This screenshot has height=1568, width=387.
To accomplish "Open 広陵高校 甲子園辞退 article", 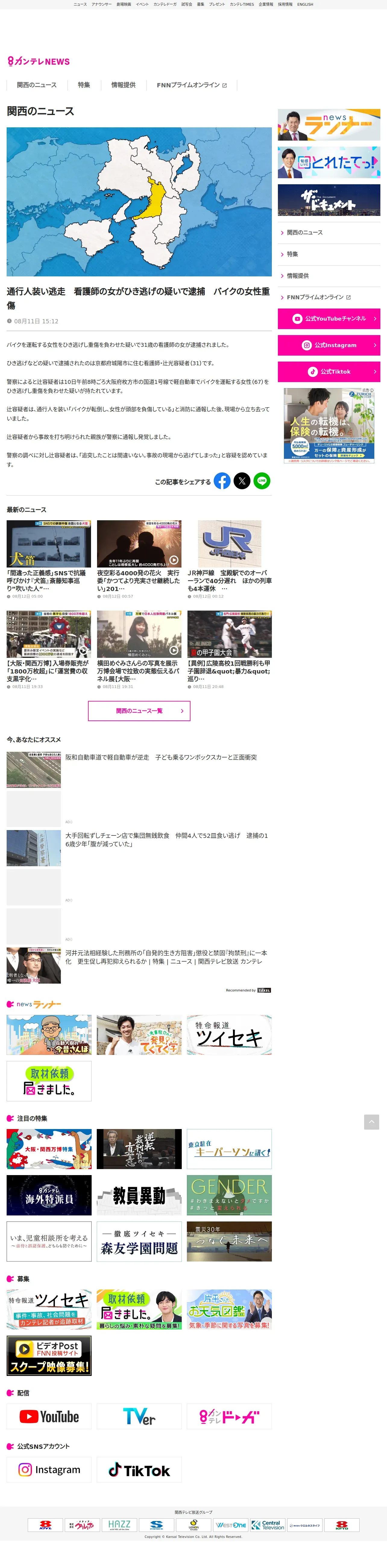I will [x=229, y=649].
